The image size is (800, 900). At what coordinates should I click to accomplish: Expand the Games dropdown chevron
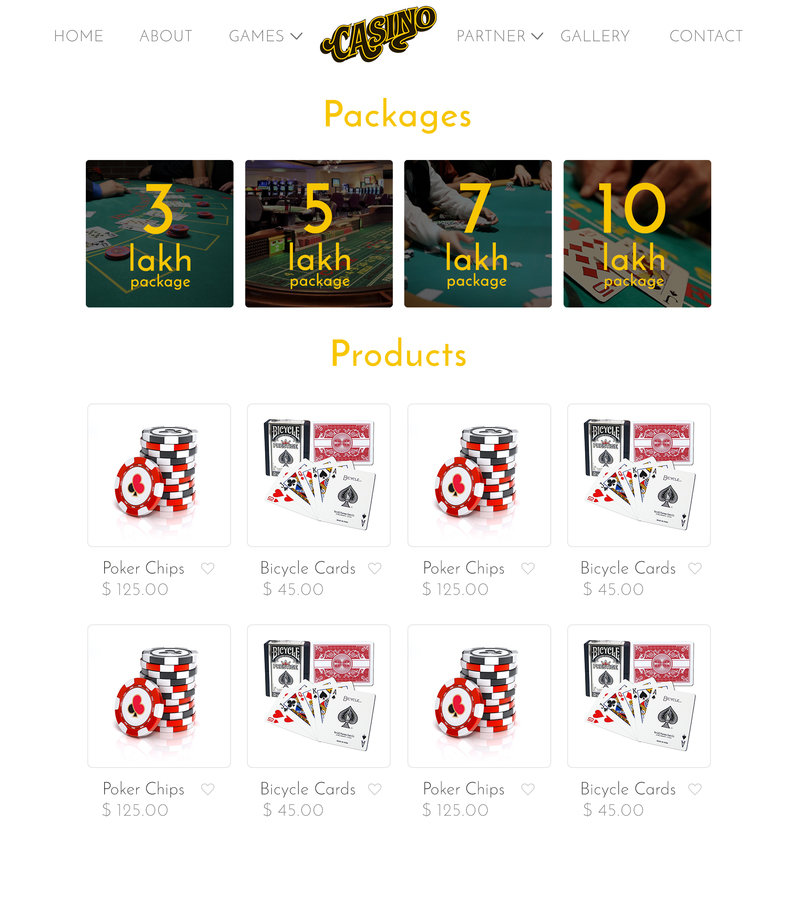click(296, 36)
